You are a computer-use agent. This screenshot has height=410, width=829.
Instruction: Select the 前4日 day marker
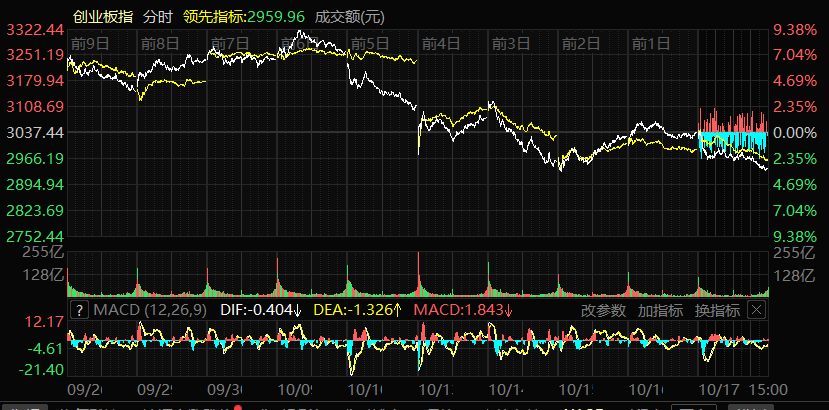[x=440, y=43]
